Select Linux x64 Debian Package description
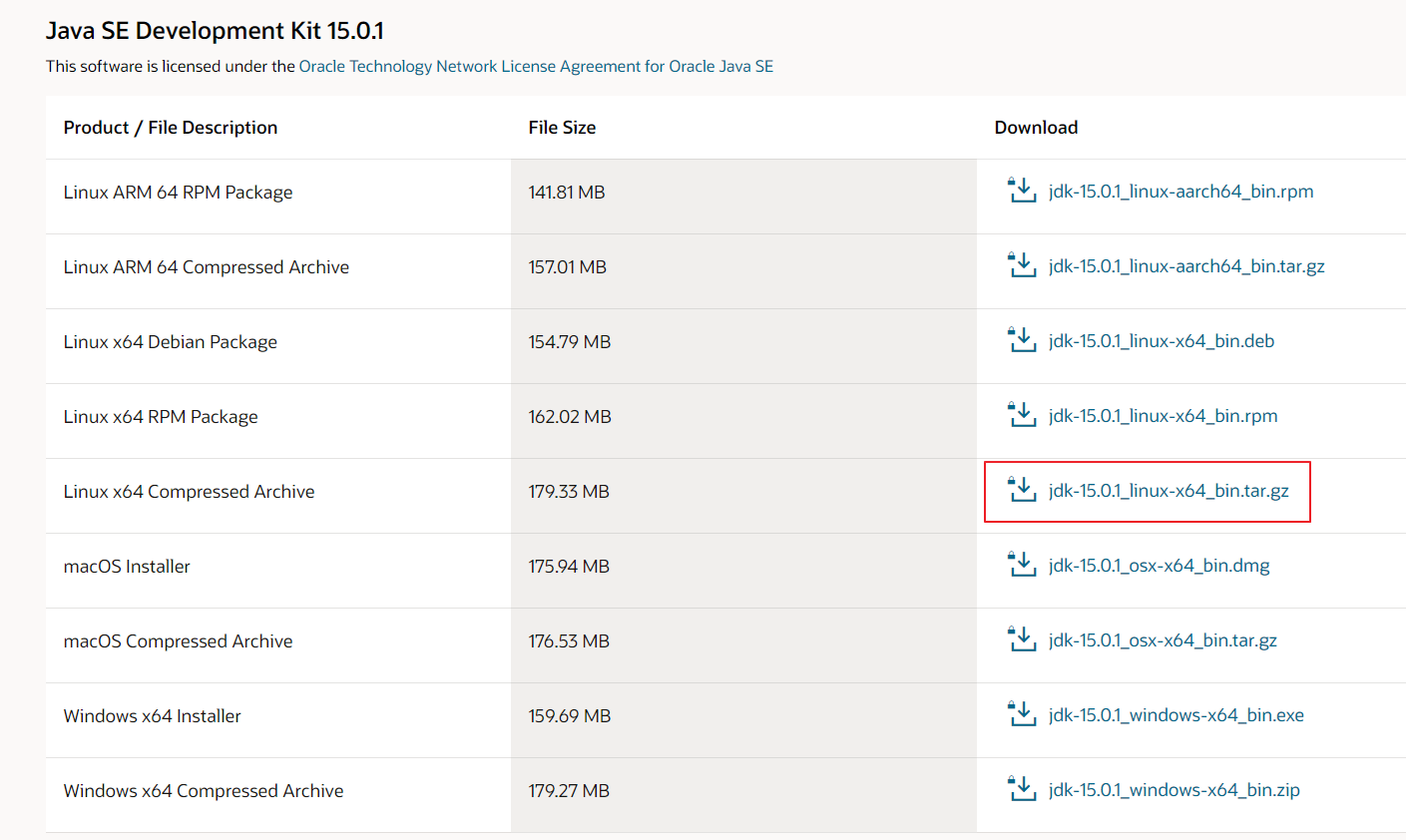Screen dimensions: 1406x840 171,342
